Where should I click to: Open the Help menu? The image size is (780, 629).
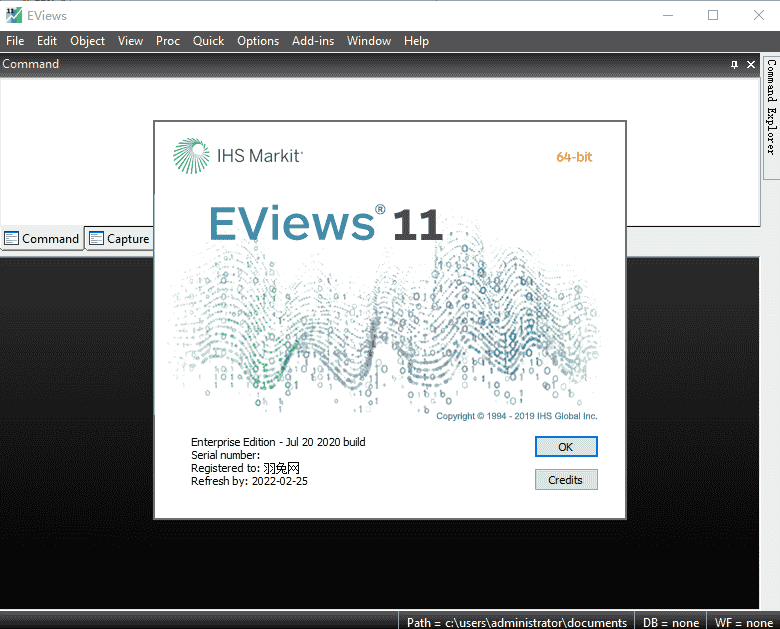pos(416,41)
